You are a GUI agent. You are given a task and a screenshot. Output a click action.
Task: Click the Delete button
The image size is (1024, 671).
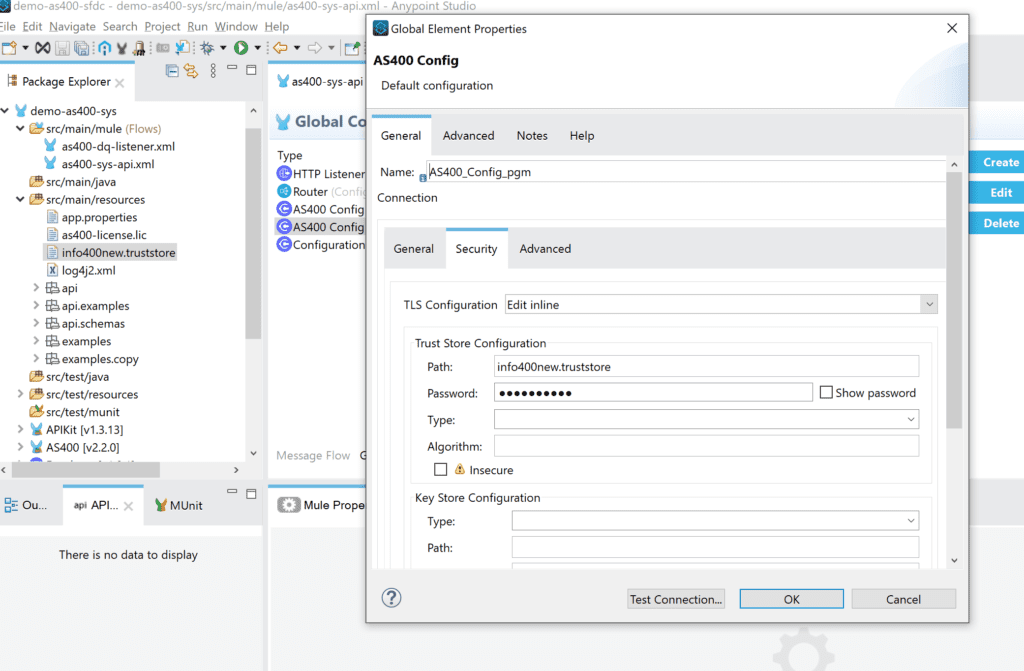click(997, 223)
